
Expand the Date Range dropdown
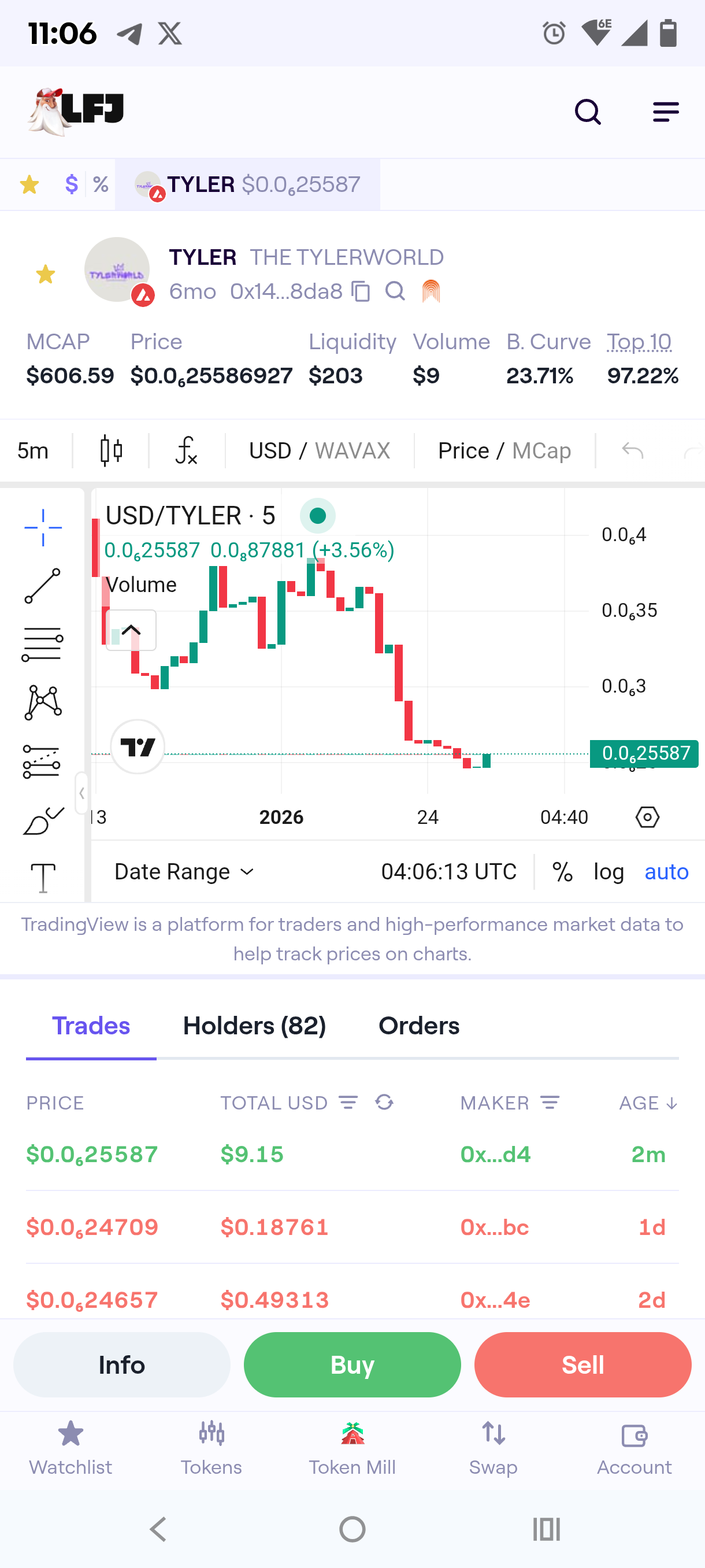point(184,872)
